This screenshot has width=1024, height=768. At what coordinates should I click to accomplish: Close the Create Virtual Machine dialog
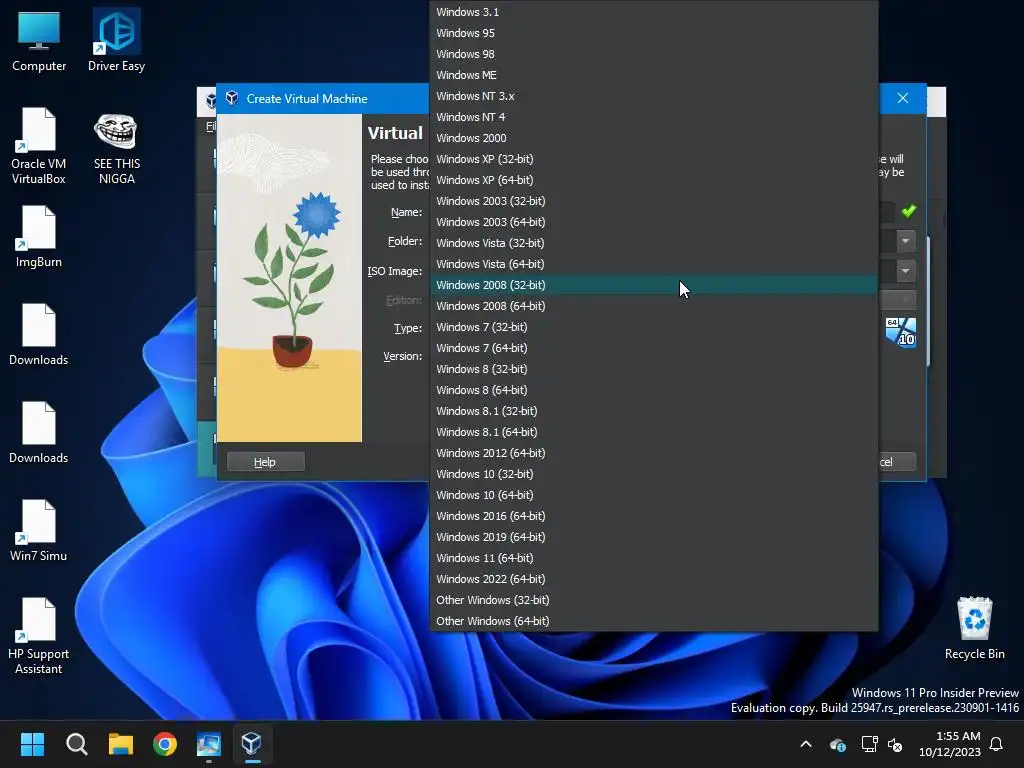pyautogui.click(x=903, y=98)
